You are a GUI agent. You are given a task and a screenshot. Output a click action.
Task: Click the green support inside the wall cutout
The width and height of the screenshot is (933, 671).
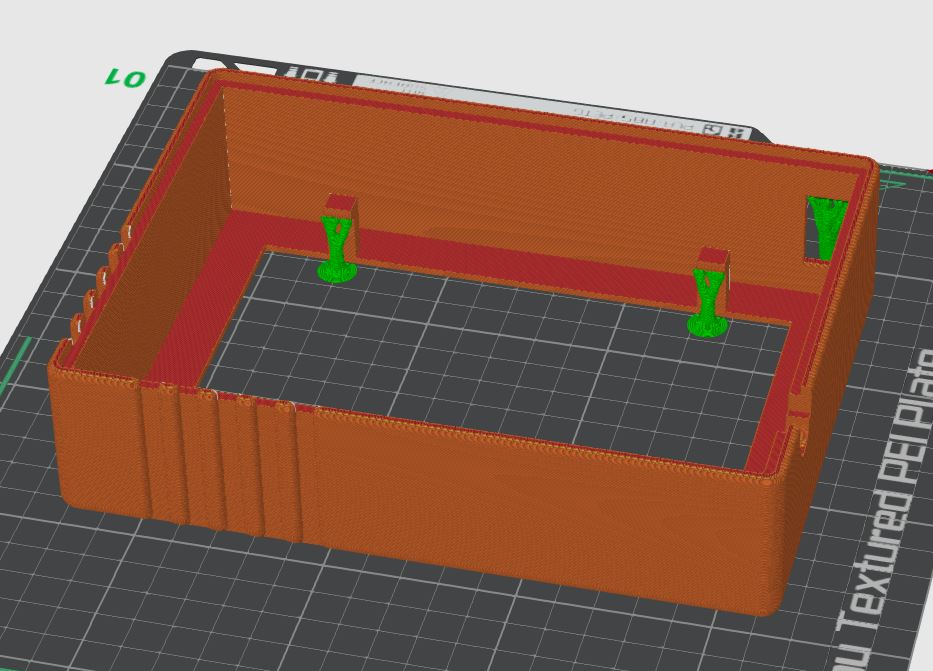click(x=827, y=228)
